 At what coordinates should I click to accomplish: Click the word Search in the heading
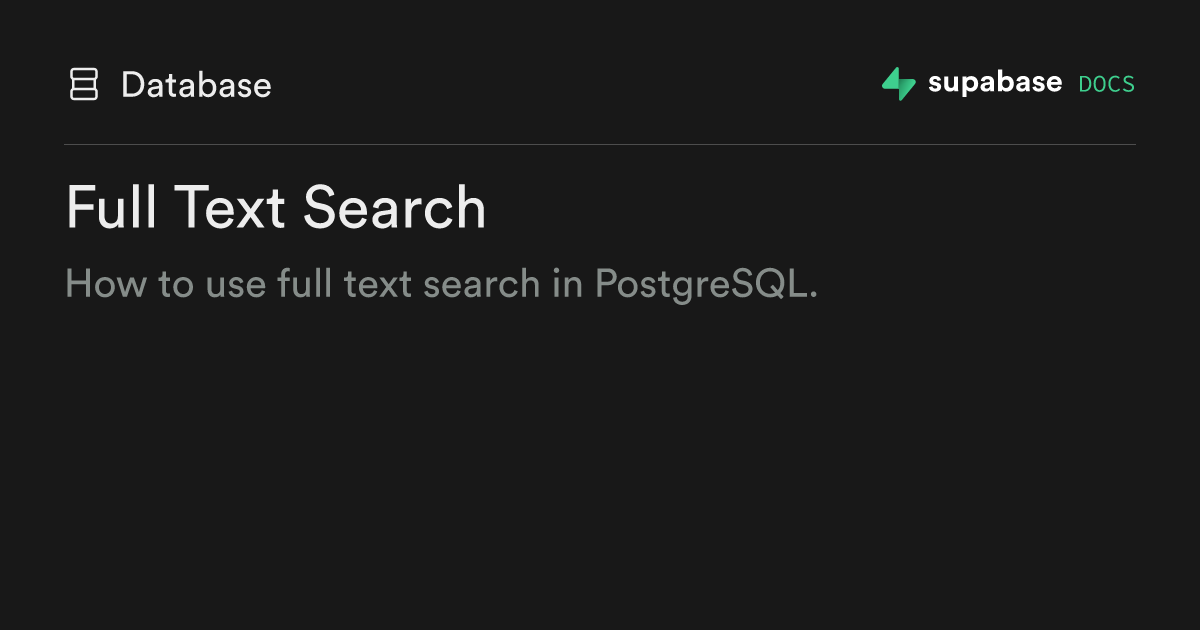tap(394, 208)
